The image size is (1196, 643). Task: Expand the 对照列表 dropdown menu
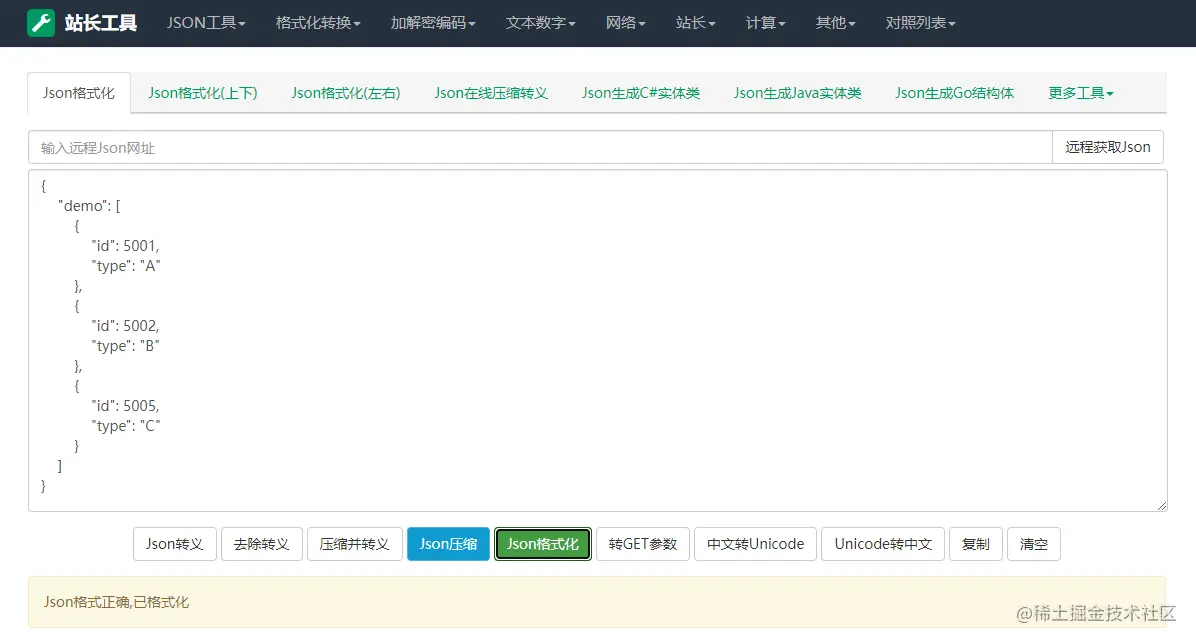920,23
